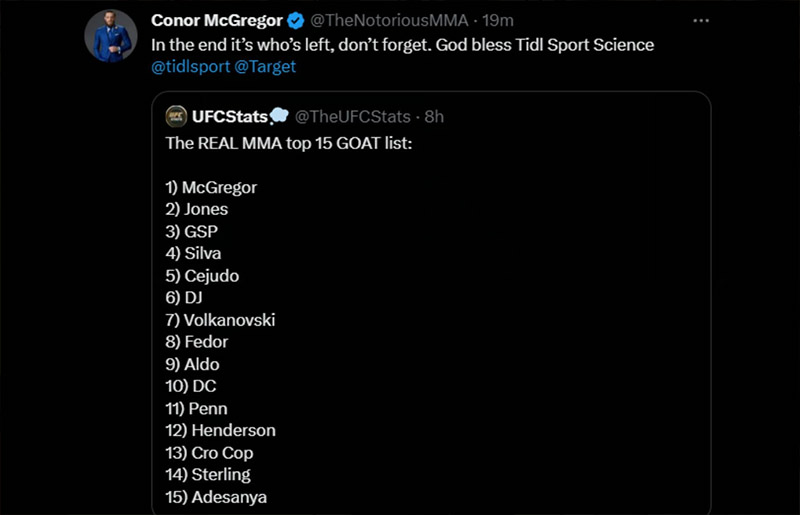Click the @TheUFCStats handle
Image resolution: width=800 pixels, height=515 pixels.
[x=350, y=117]
